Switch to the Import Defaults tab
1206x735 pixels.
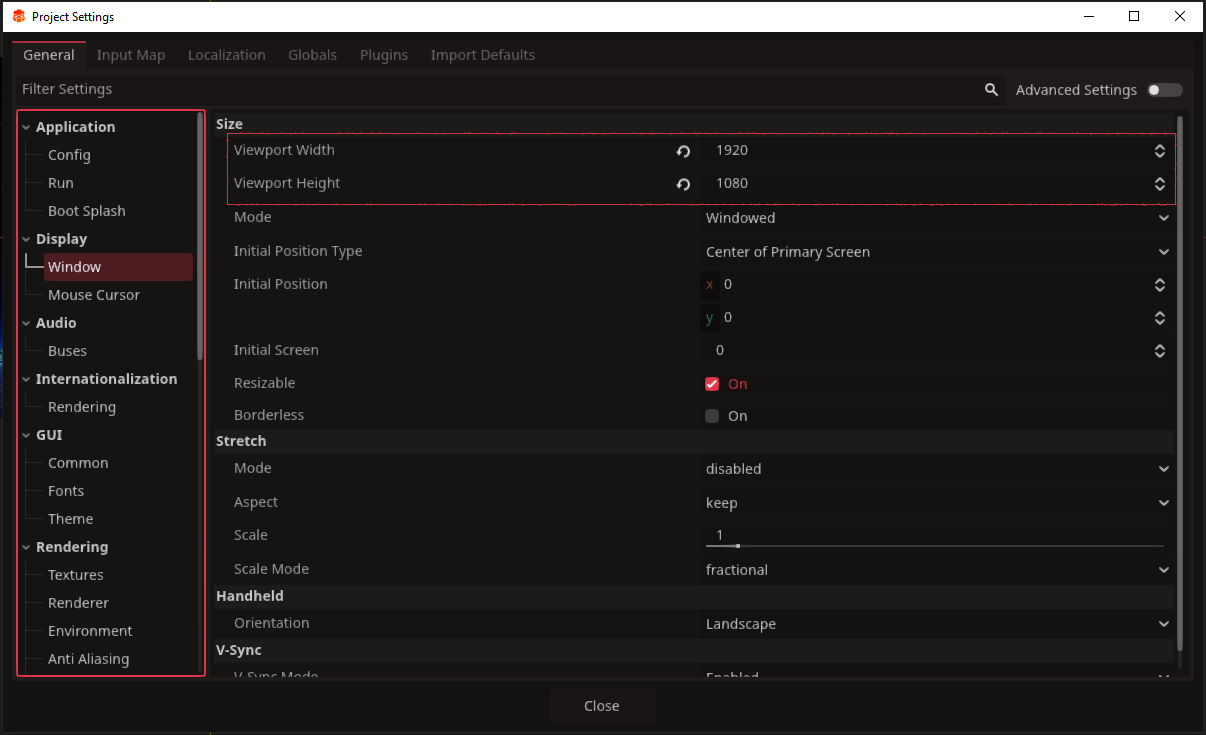point(483,55)
